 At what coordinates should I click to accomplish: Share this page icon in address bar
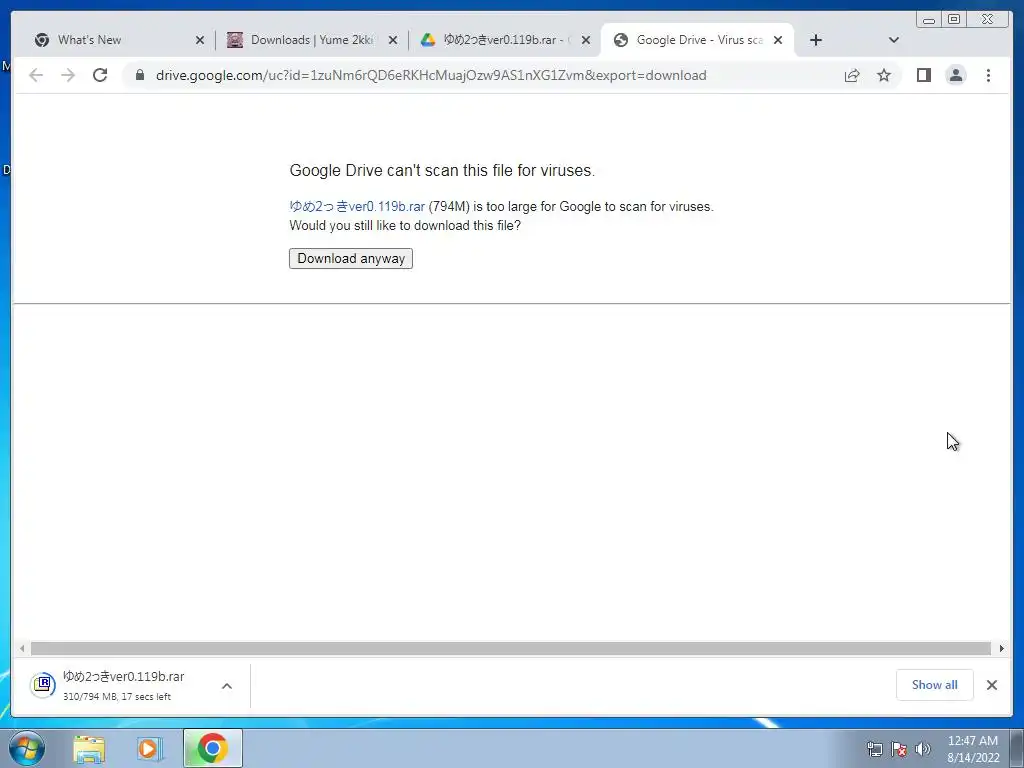(x=852, y=75)
